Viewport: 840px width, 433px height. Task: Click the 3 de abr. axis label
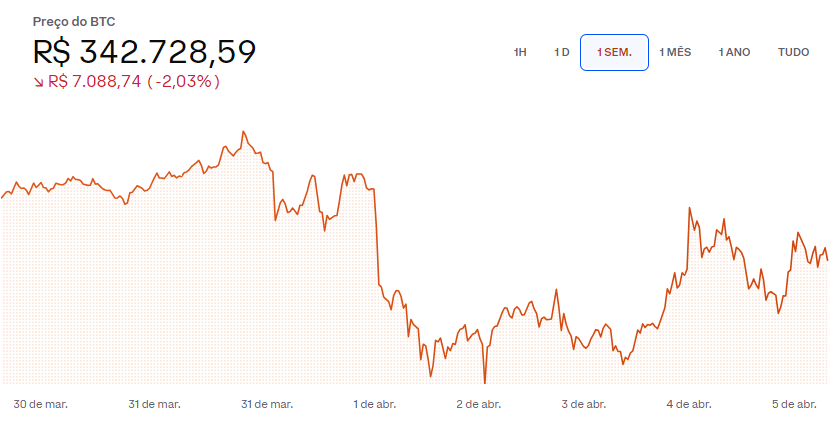tap(584, 404)
